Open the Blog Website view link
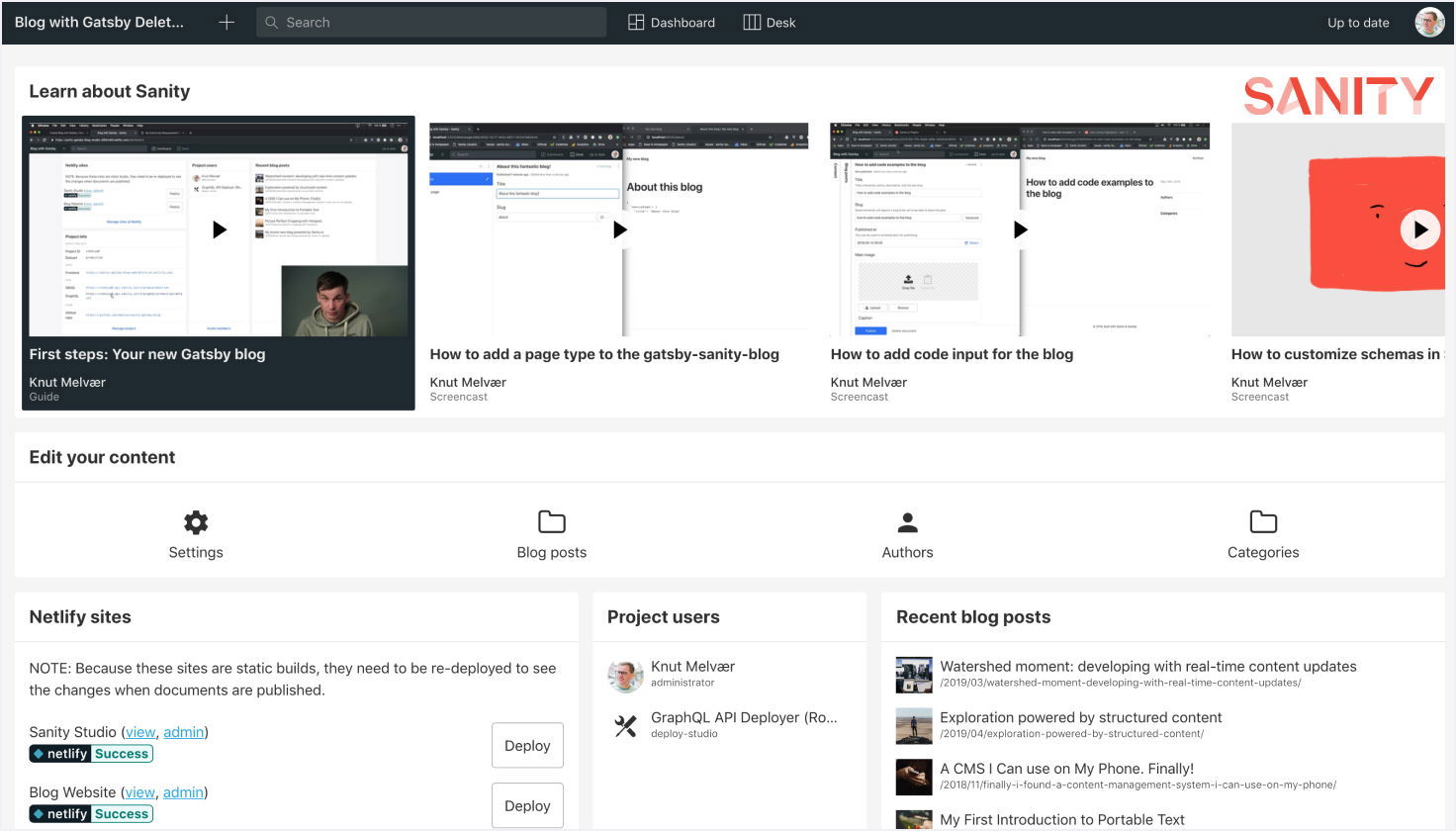1456x831 pixels. click(139, 792)
